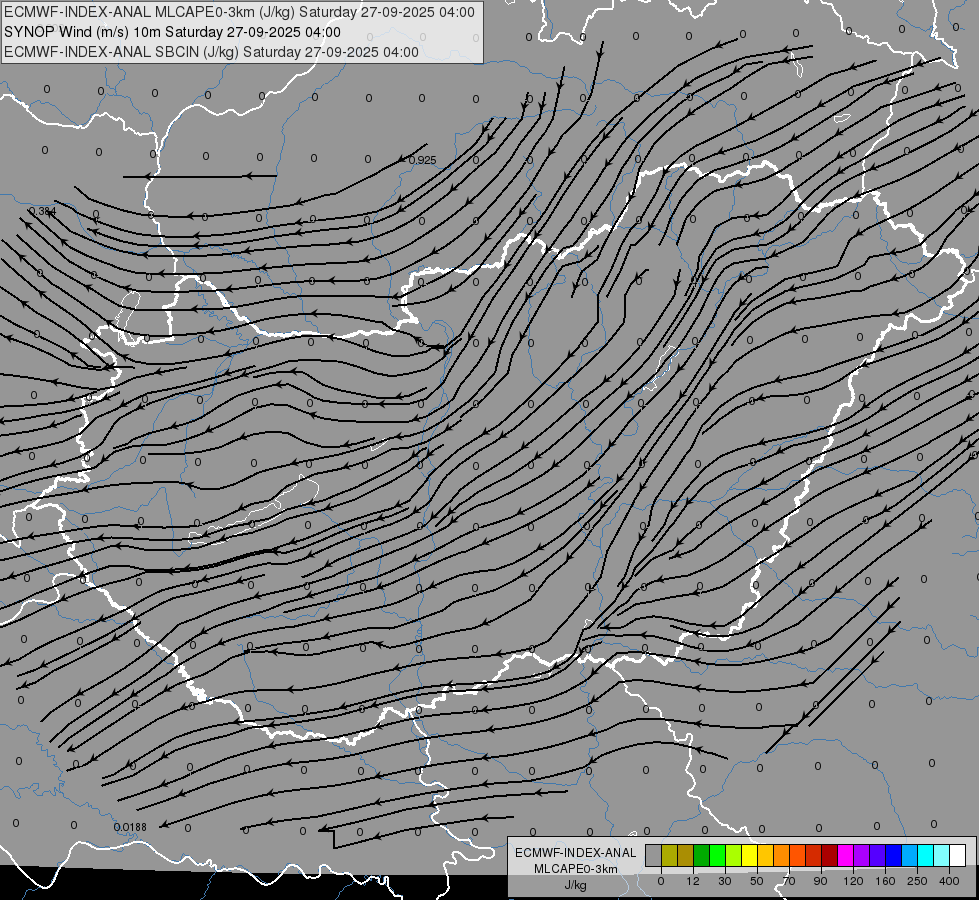Image resolution: width=979 pixels, height=900 pixels.
Task: Click the 0.384 grid value on the map
Action: [42, 212]
